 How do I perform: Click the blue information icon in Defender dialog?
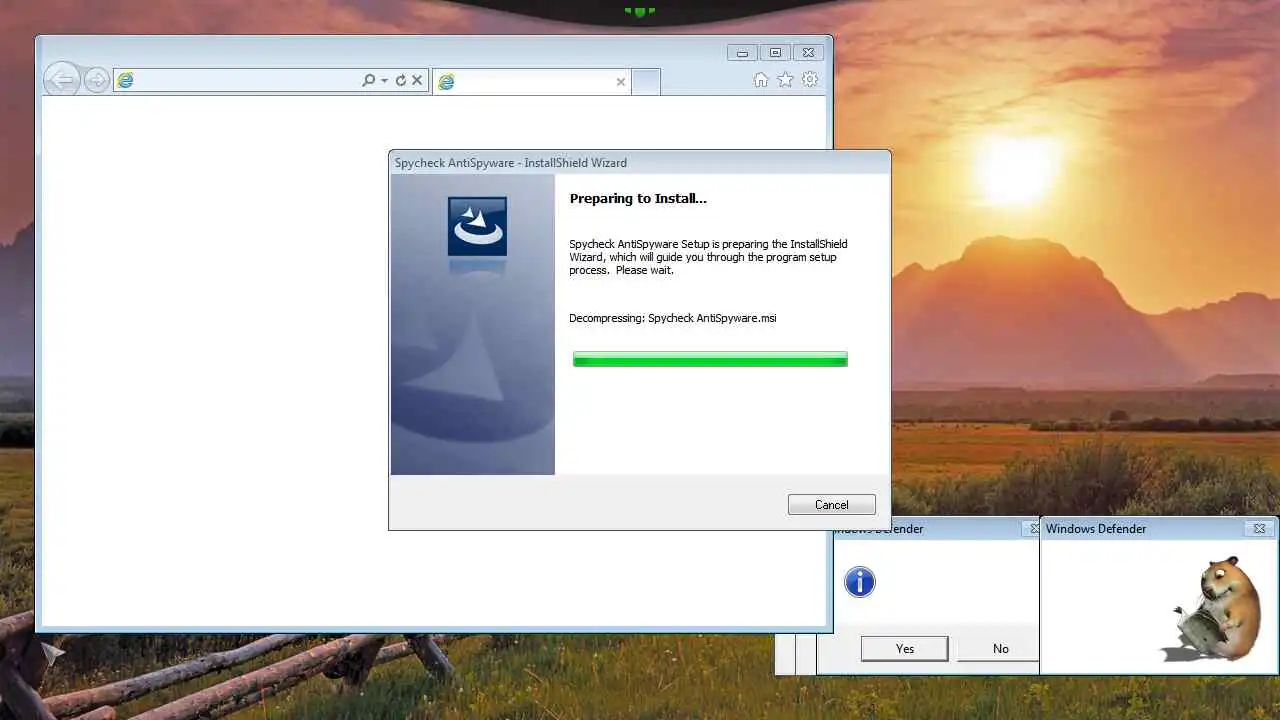(x=860, y=582)
